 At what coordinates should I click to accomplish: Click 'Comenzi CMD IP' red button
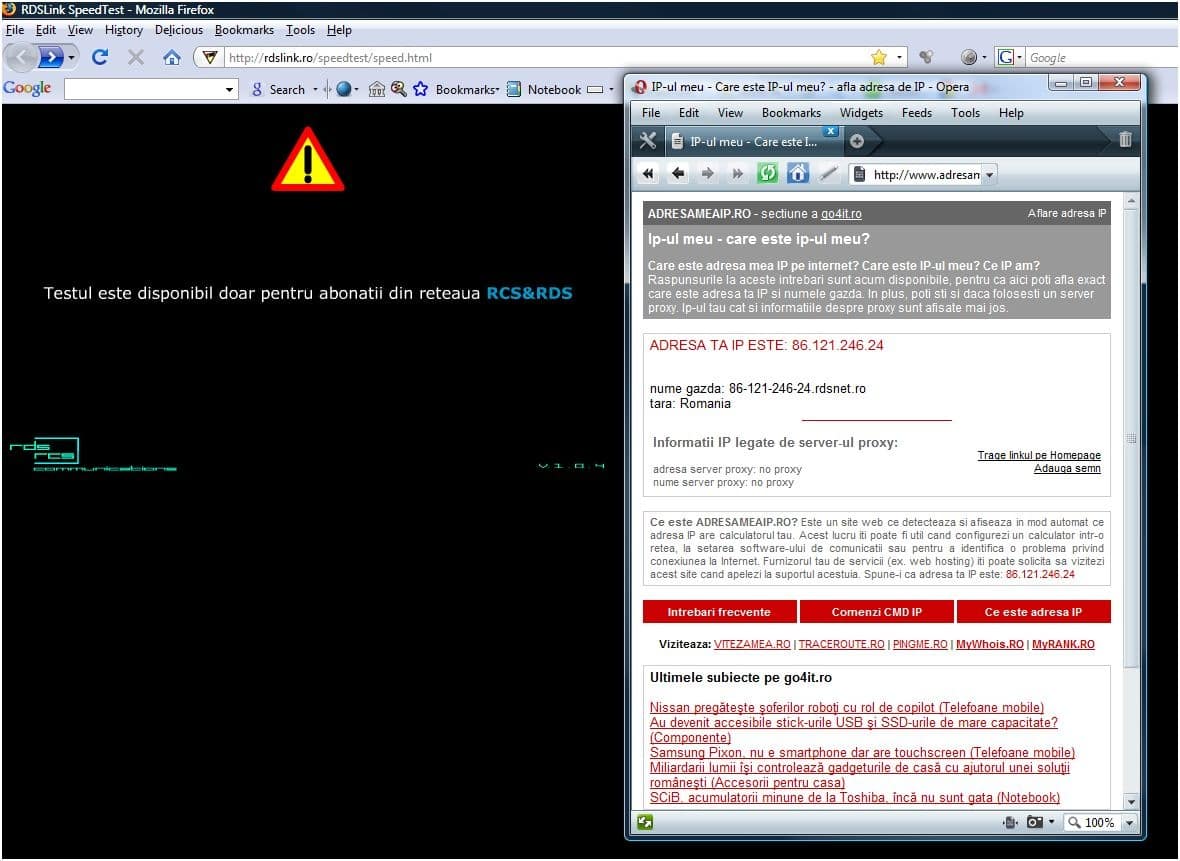pos(877,612)
